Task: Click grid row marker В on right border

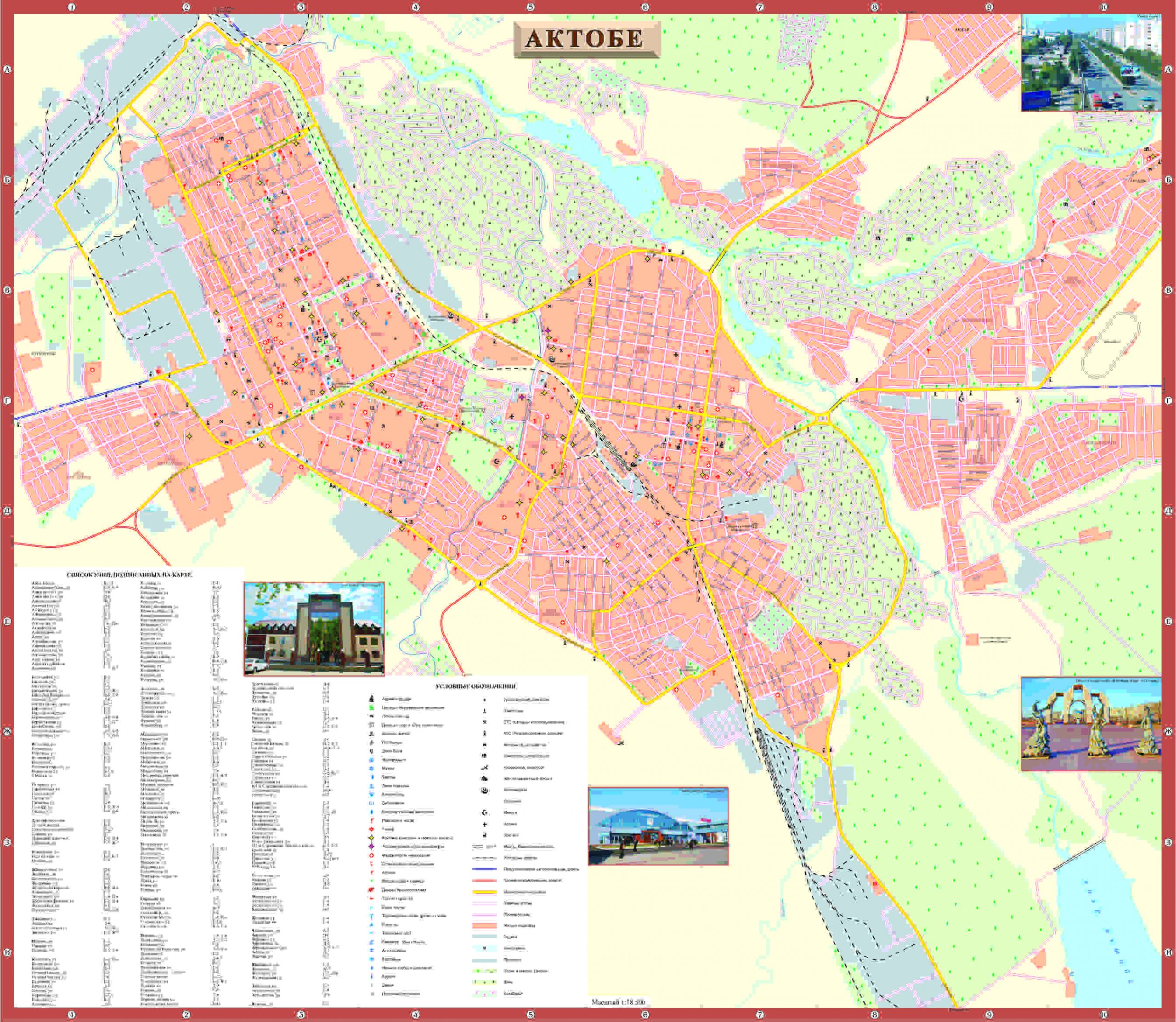Action: (1168, 290)
